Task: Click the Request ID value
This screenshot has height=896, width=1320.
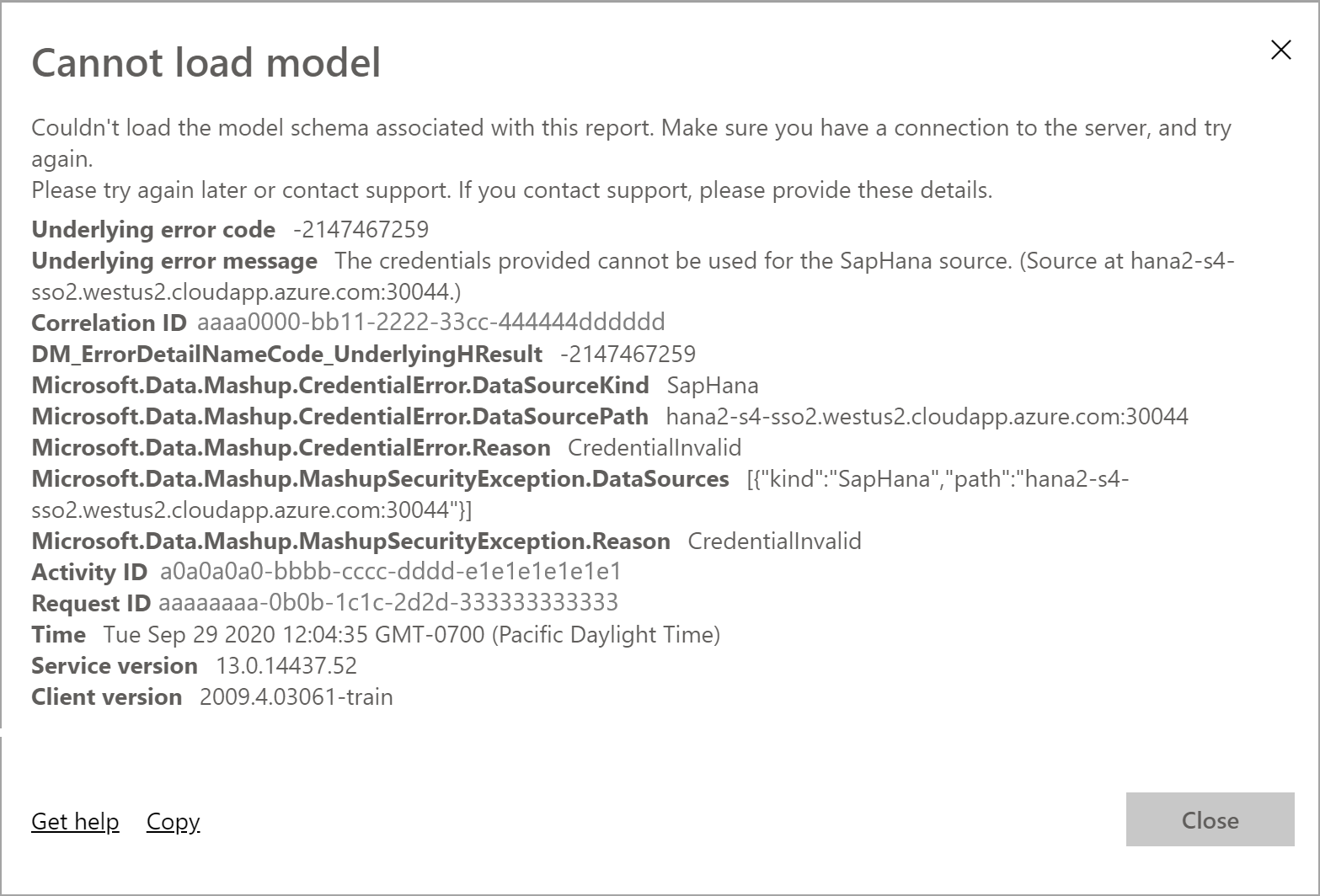Action: pyautogui.click(x=387, y=603)
